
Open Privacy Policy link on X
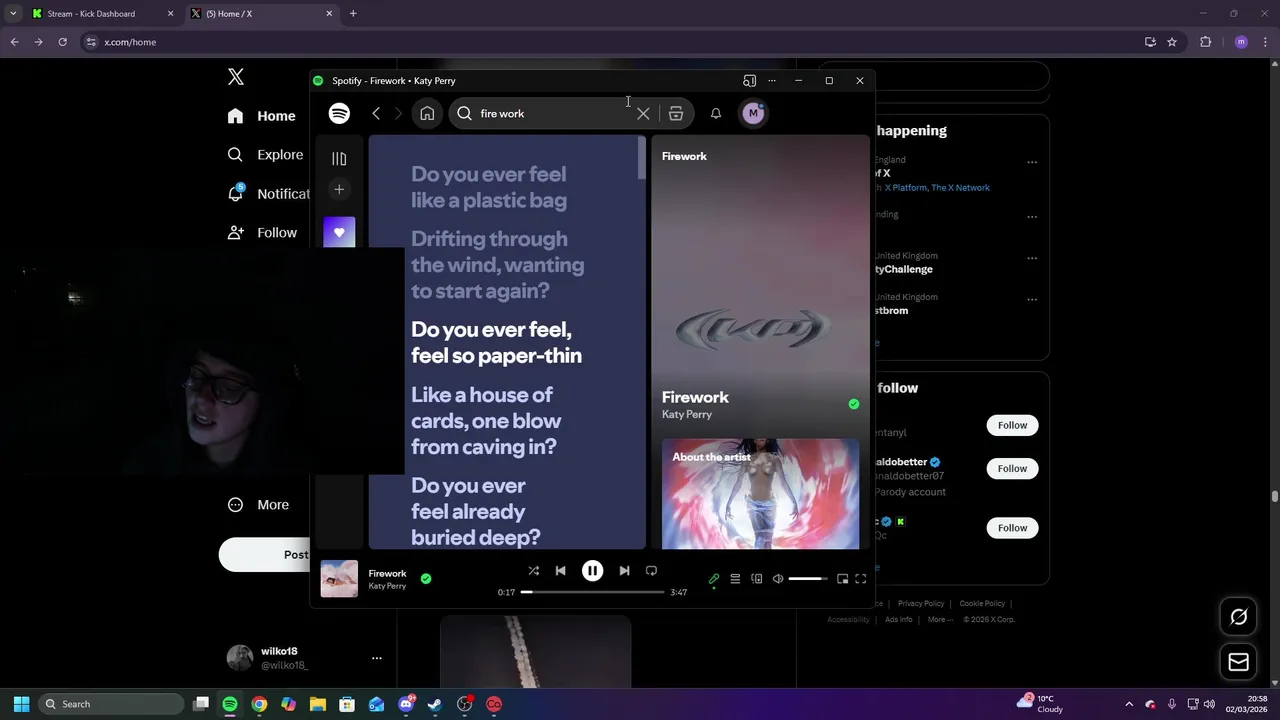pos(921,604)
